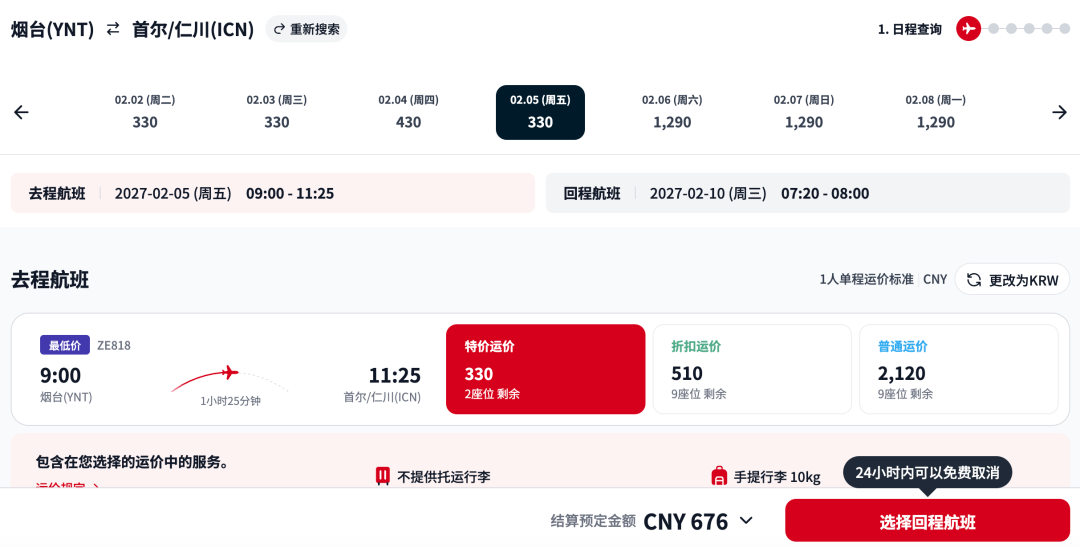
Task: Open the 回程航班 summary bar
Action: (808, 193)
